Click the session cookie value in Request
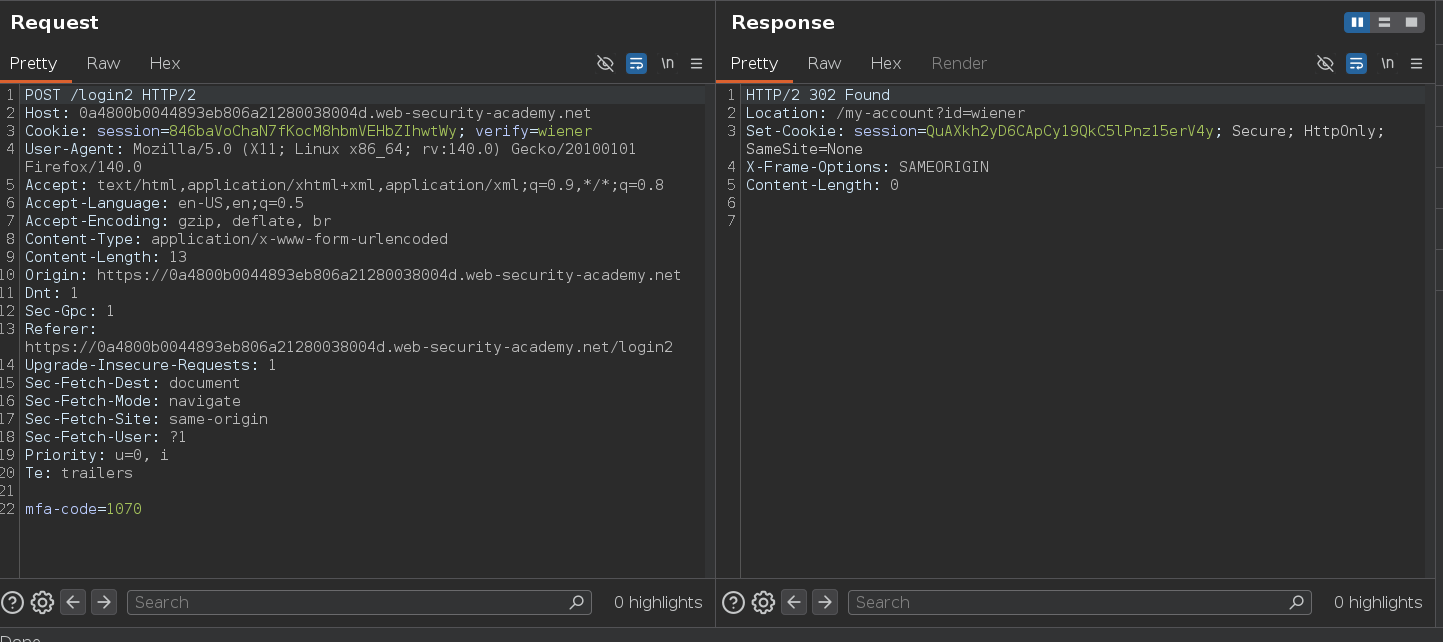Viewport: 1443px width, 642px height. (312, 131)
